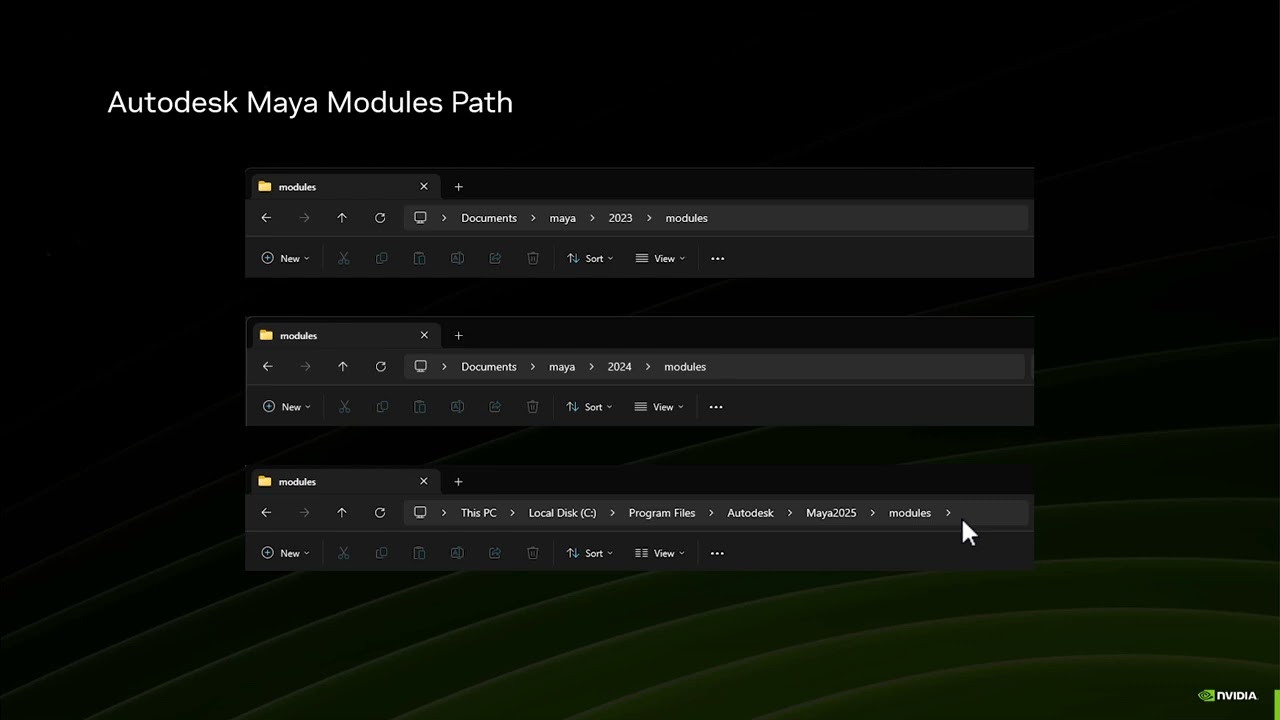Click the Paste icon in the 2023 window toolbar
The height and width of the screenshot is (720, 1280).
click(x=419, y=258)
